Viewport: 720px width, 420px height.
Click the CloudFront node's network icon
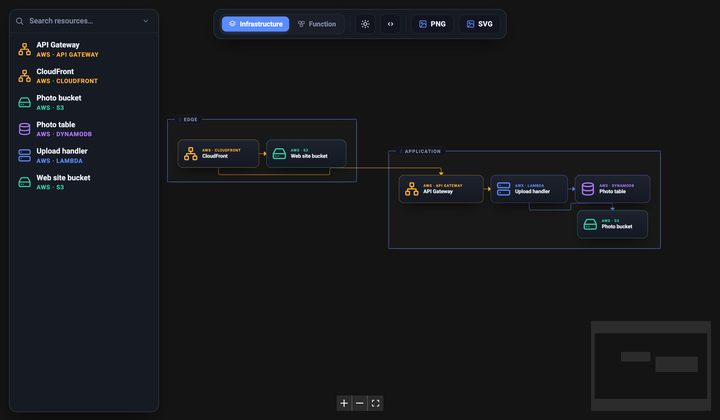coord(191,153)
